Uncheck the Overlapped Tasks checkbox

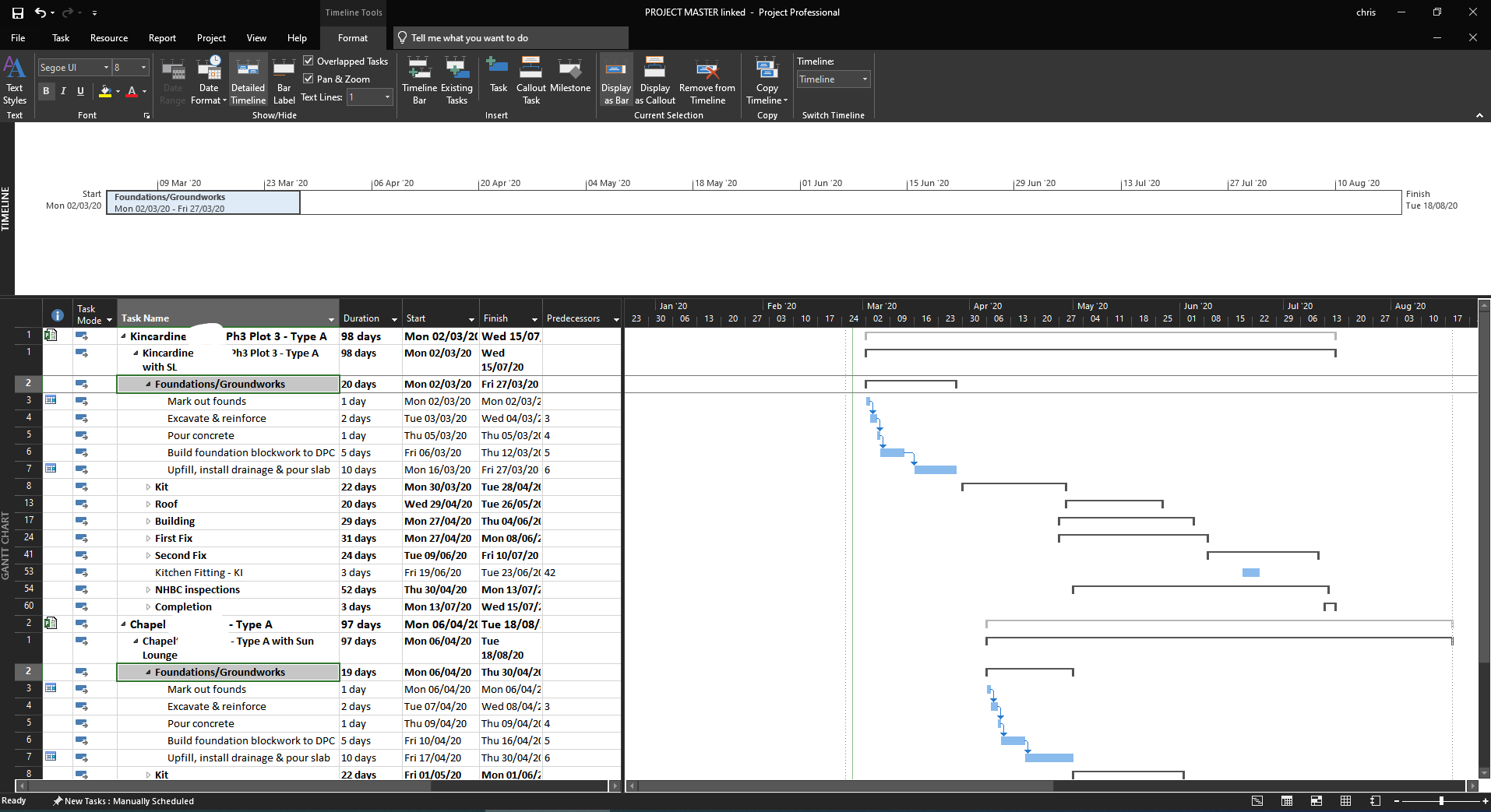tap(308, 61)
